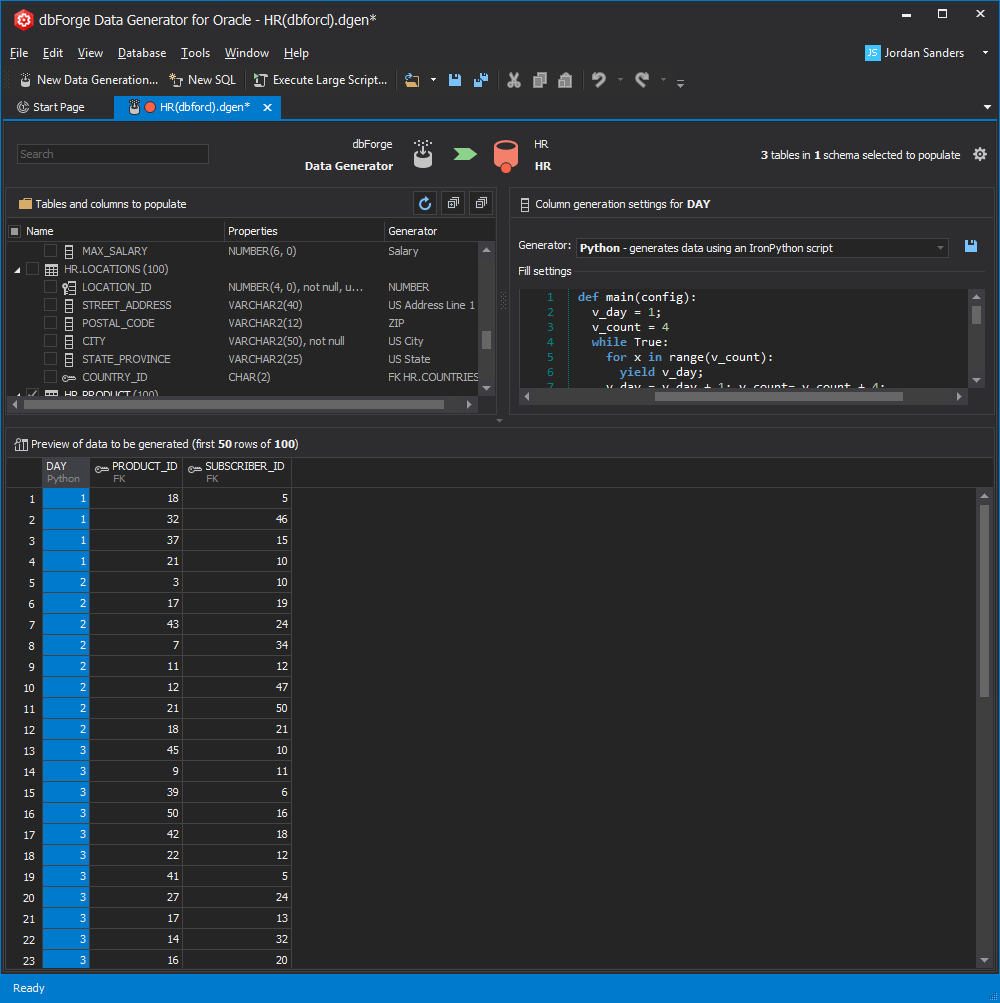The width and height of the screenshot is (1000, 1003).
Task: Click save generator settings icon beside combo
Action: click(971, 246)
